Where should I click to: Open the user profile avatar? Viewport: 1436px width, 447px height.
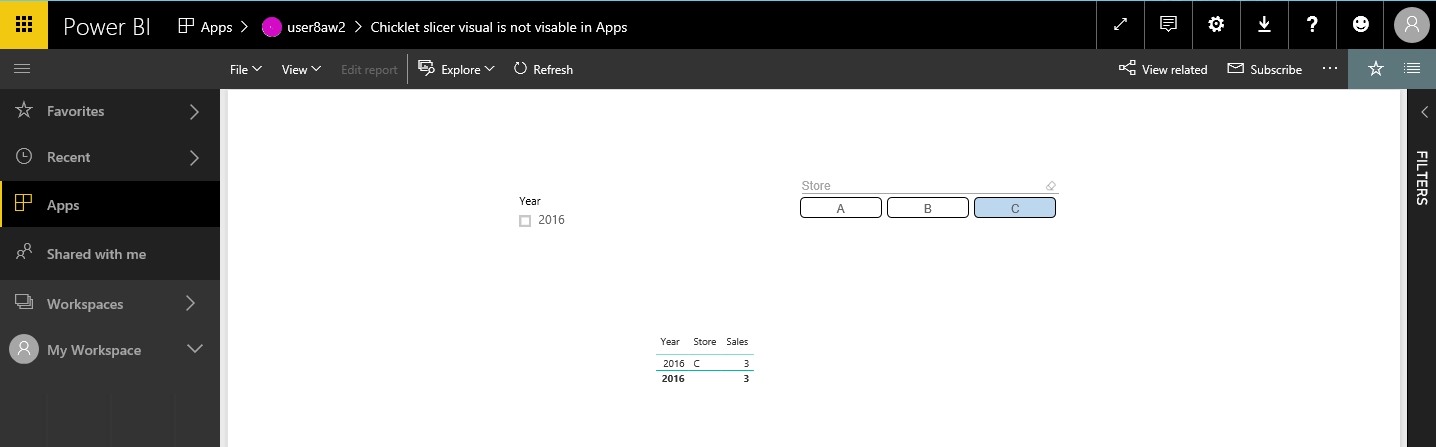pyautogui.click(x=1411, y=25)
